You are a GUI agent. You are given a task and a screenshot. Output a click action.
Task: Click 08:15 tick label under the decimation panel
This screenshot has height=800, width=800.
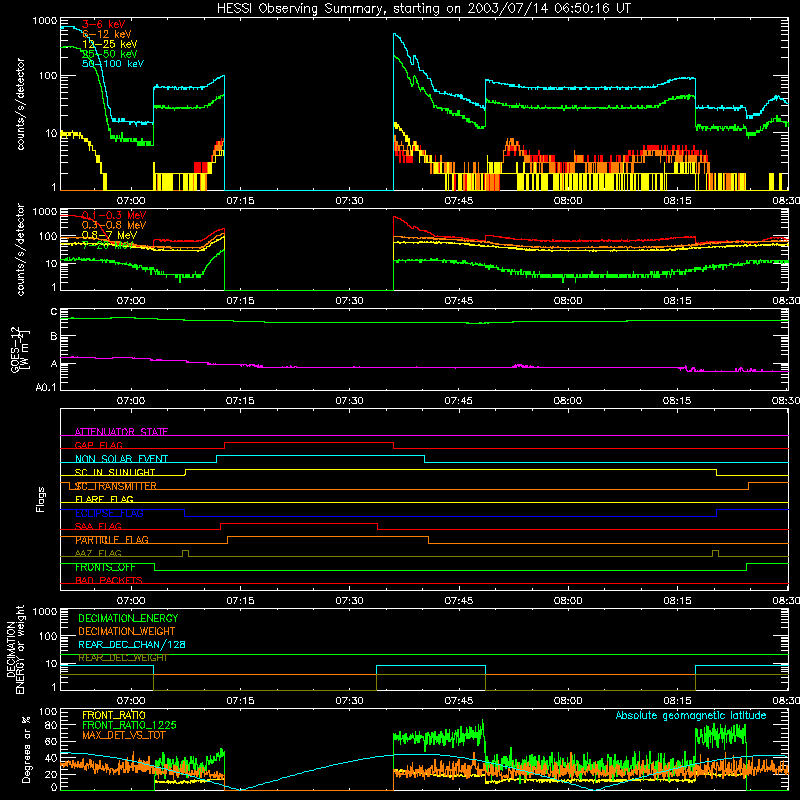coord(677,701)
